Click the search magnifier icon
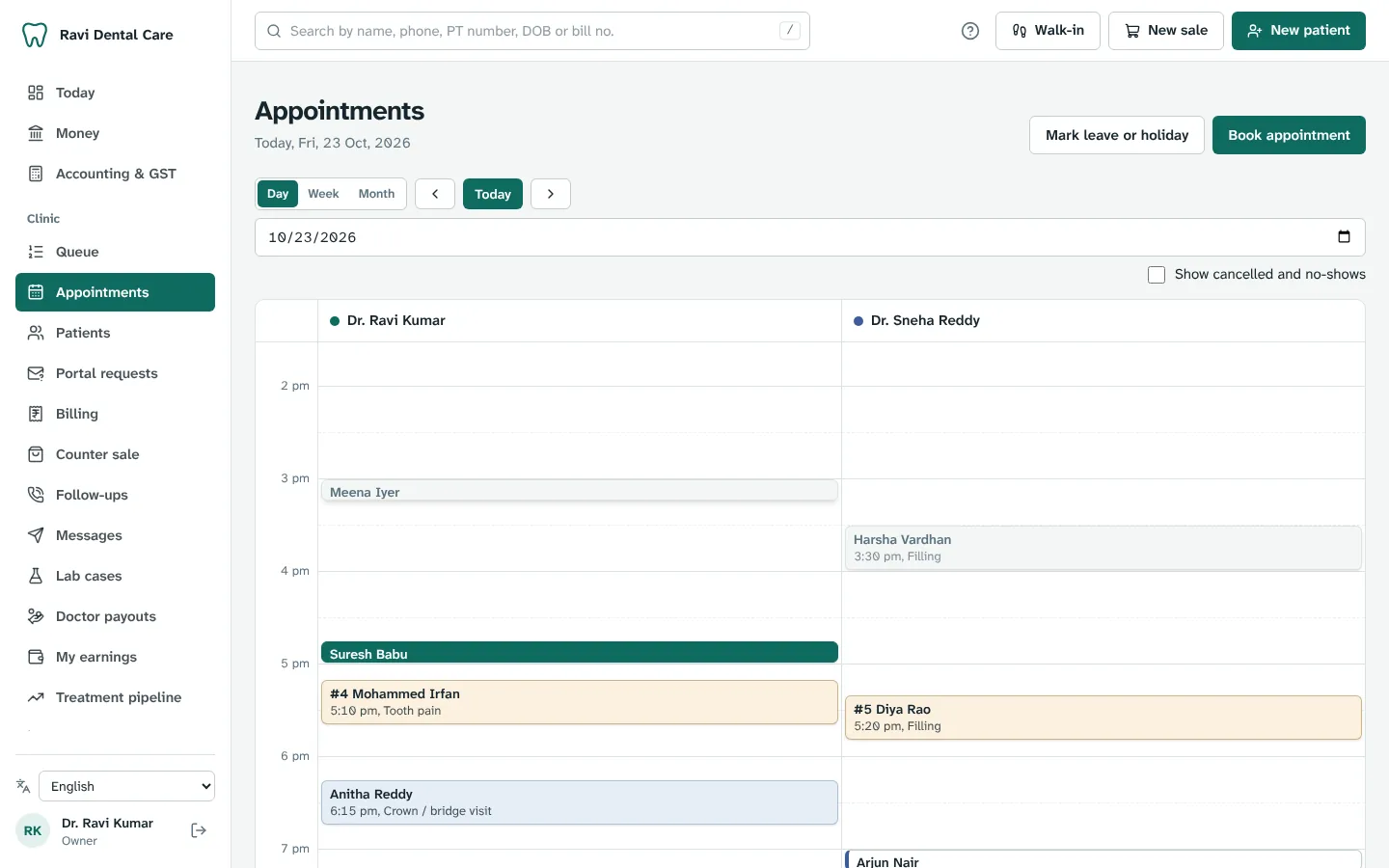This screenshot has height=868, width=1389. tap(274, 31)
